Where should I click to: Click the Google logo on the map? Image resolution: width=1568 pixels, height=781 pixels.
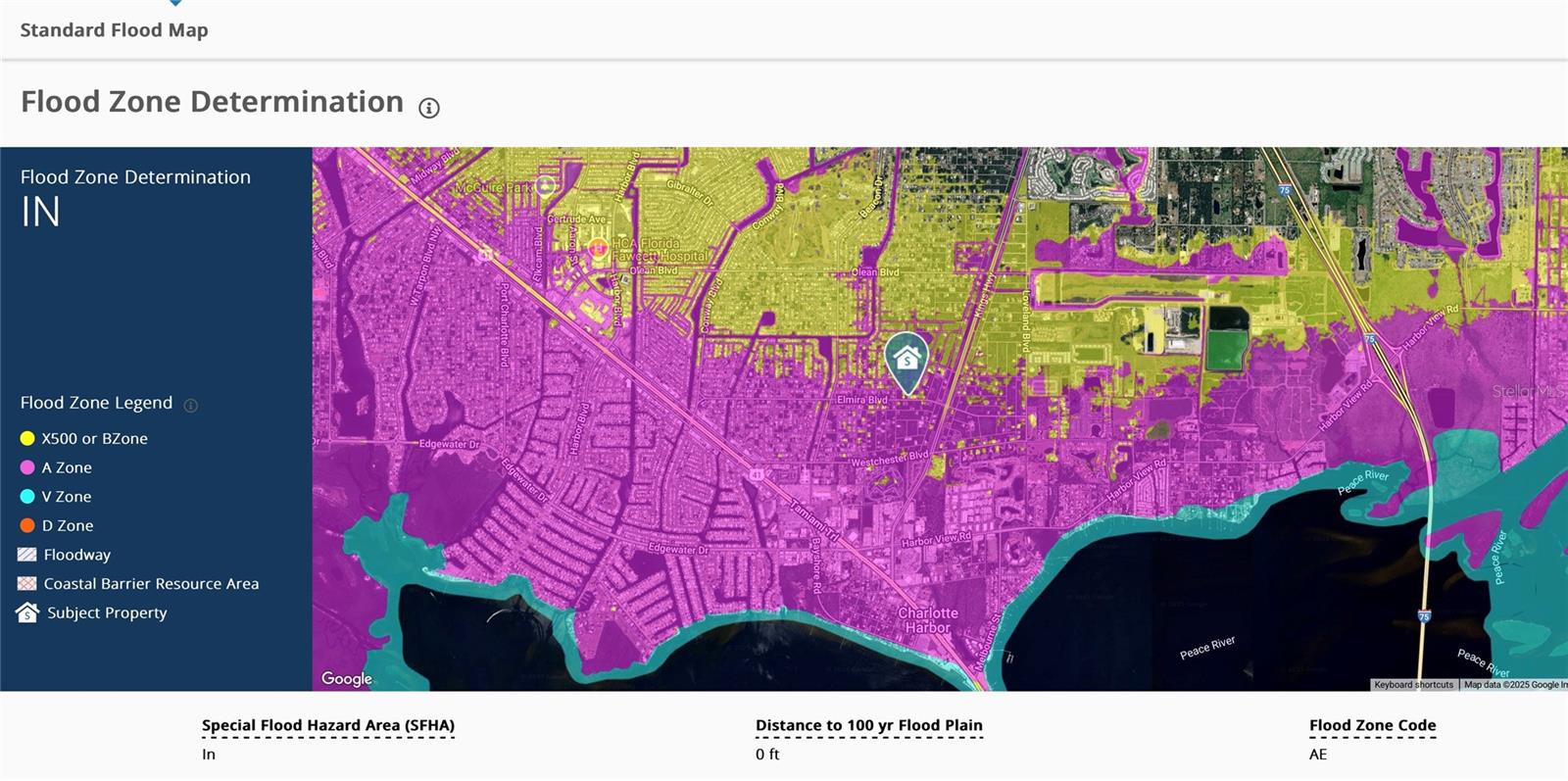click(347, 678)
